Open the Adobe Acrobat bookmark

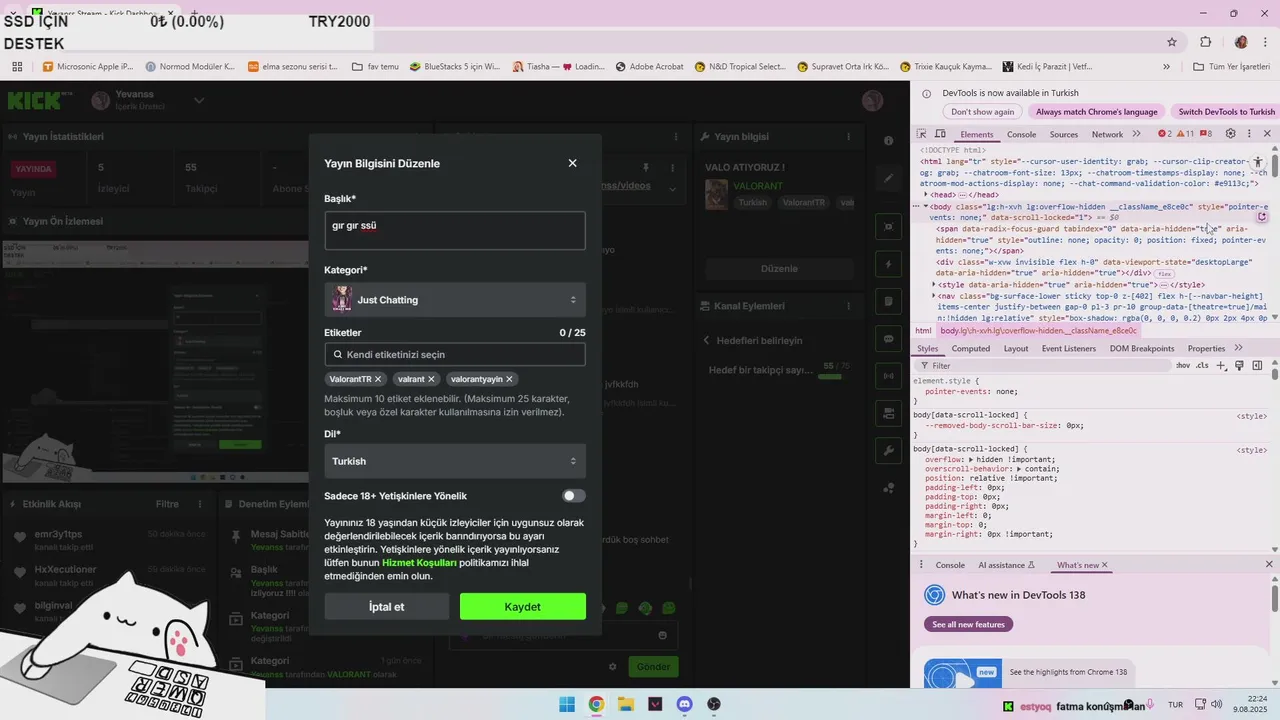coord(649,67)
